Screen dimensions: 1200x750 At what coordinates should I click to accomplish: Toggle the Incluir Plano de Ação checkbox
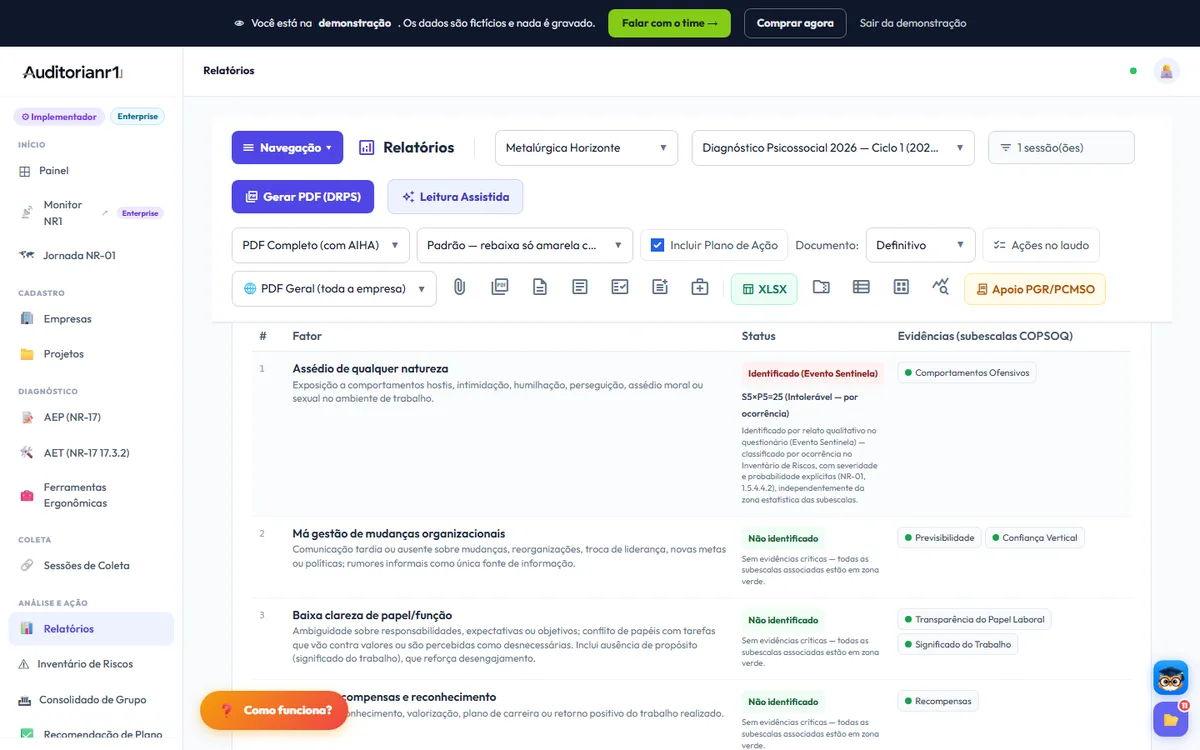(657, 245)
